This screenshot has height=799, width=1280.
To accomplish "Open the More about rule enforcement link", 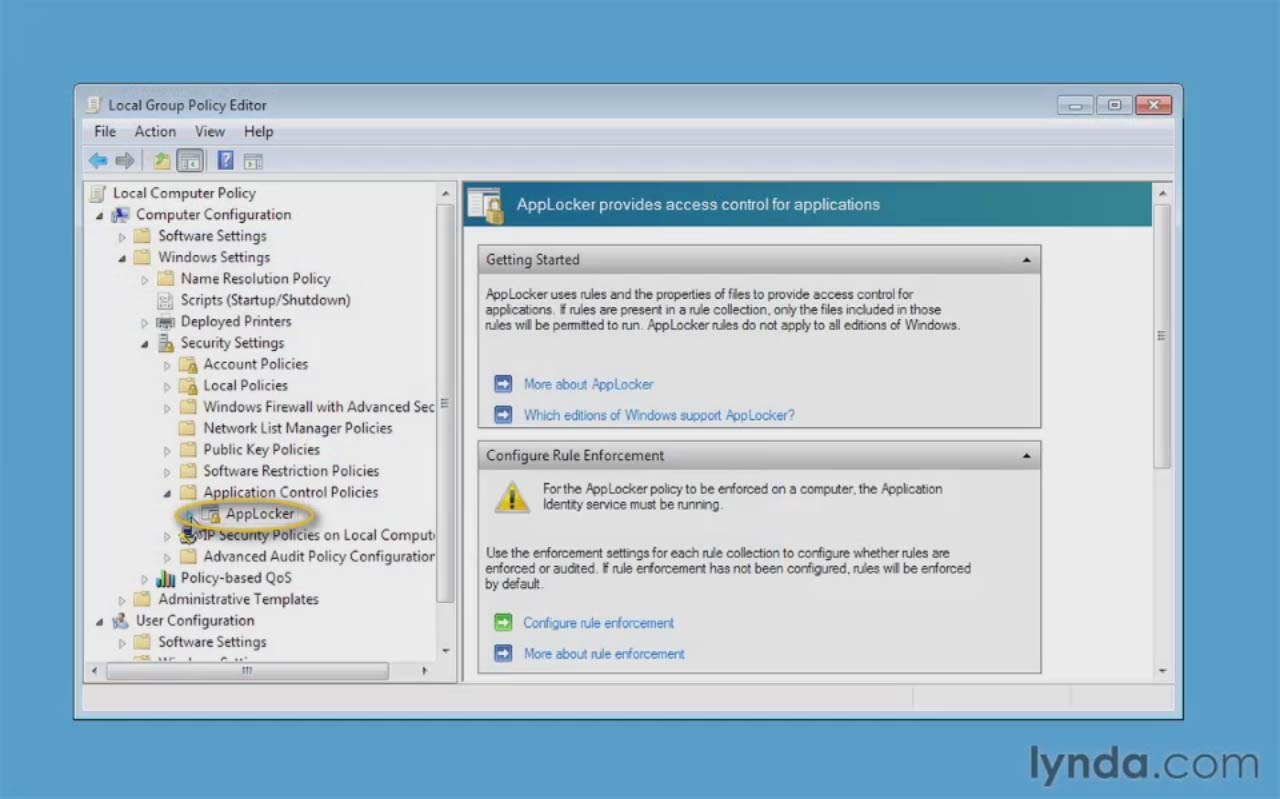I will pos(604,654).
